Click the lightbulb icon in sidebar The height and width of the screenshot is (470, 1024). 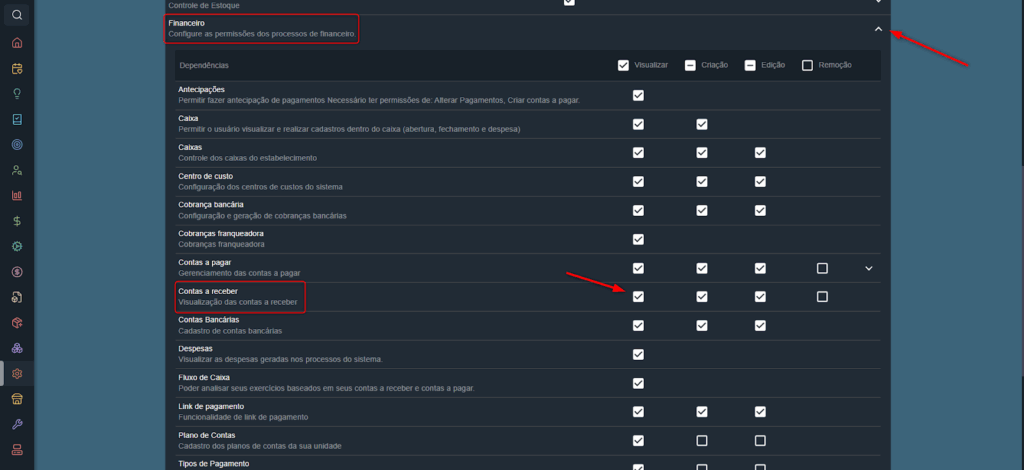click(17, 93)
